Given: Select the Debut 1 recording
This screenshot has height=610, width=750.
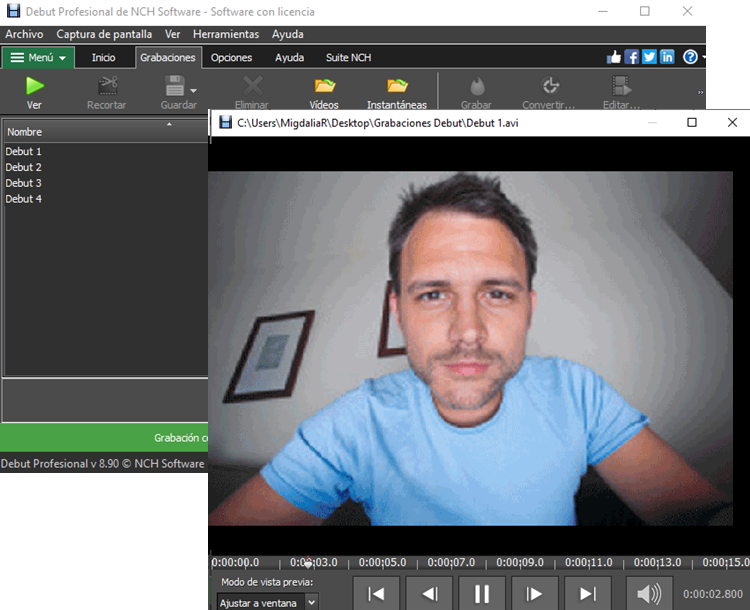Looking at the screenshot, I should [23, 151].
